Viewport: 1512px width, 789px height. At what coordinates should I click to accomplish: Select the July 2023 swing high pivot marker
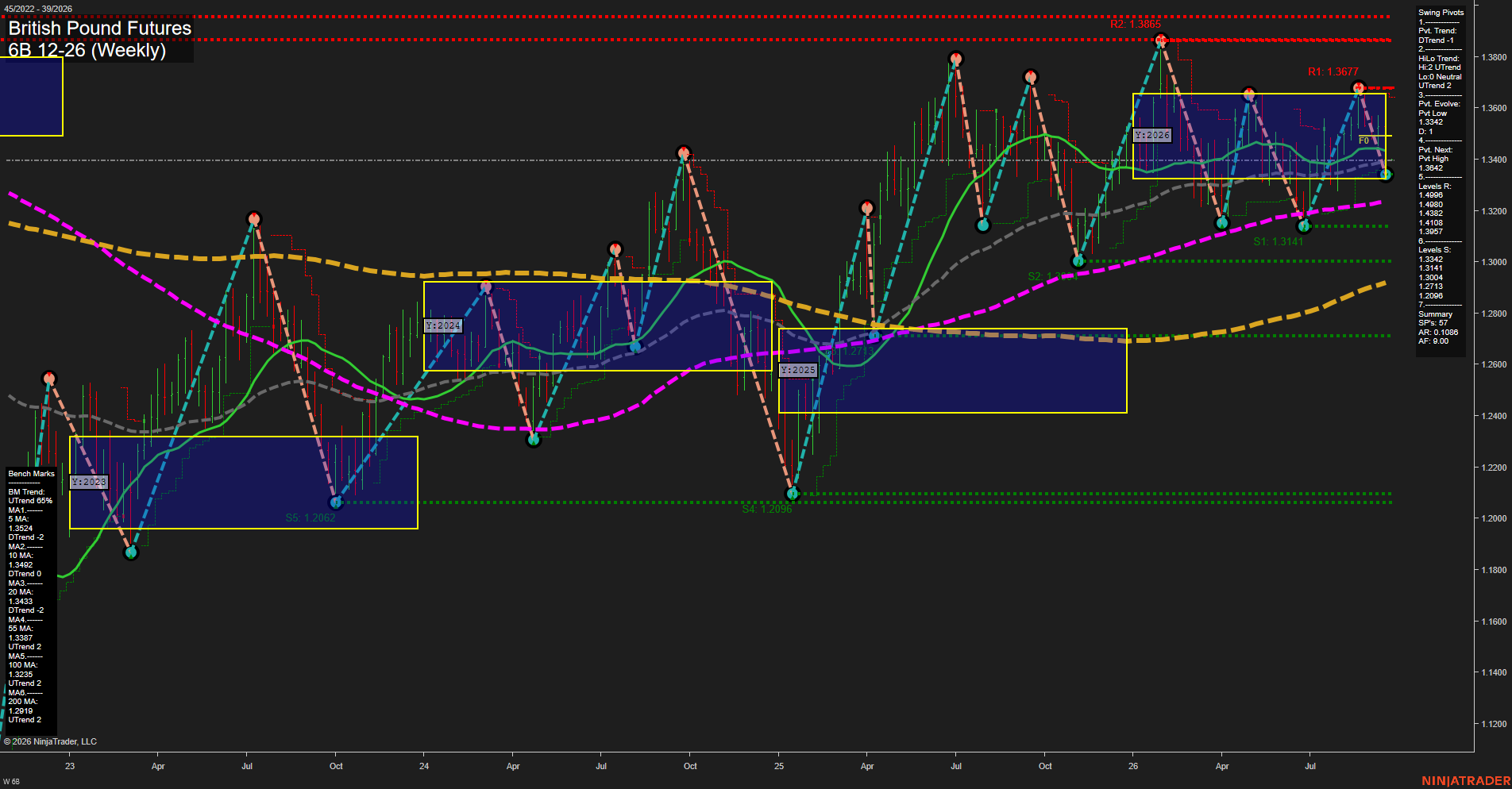click(x=254, y=218)
